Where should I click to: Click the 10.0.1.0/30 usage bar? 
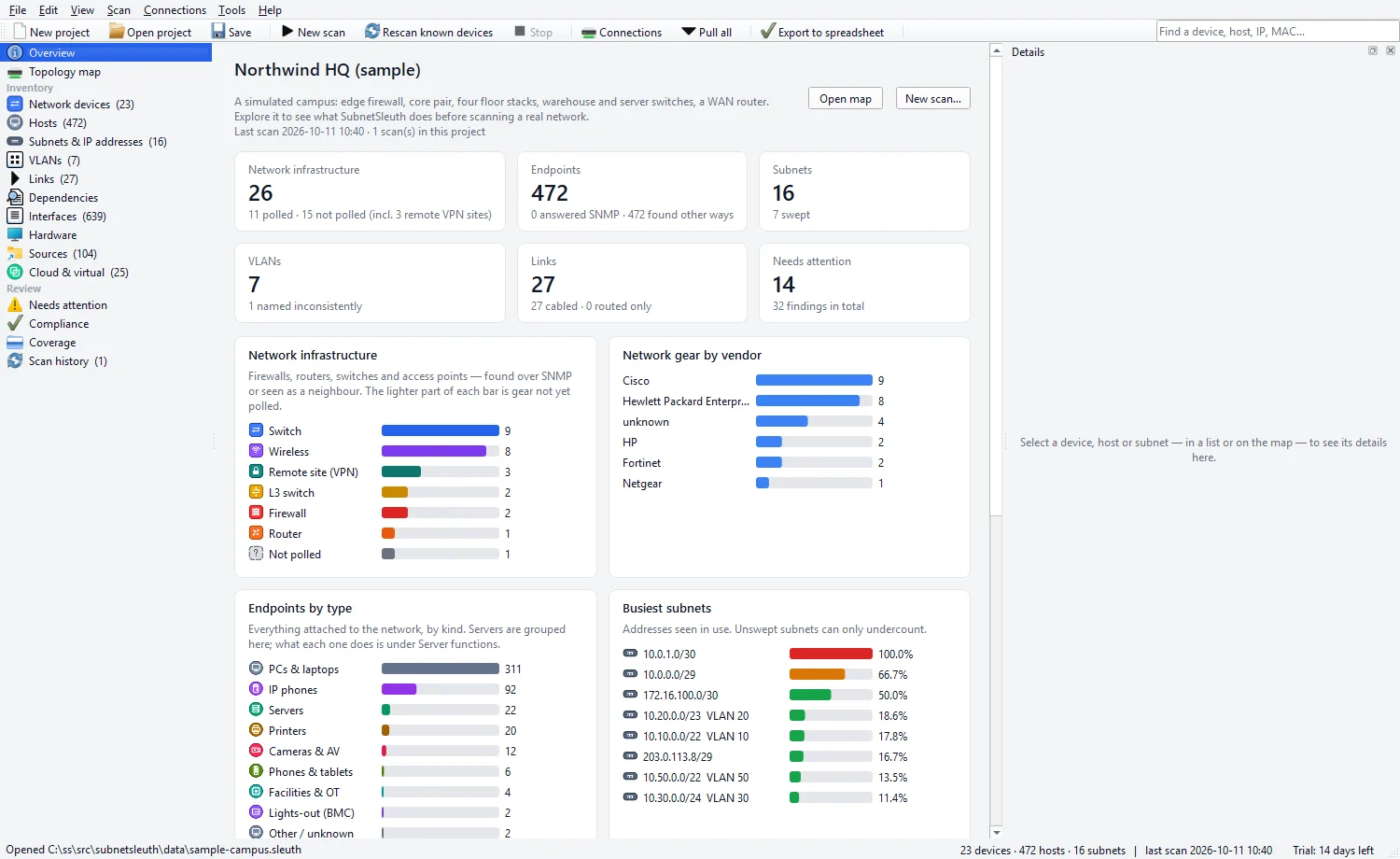[831, 655]
